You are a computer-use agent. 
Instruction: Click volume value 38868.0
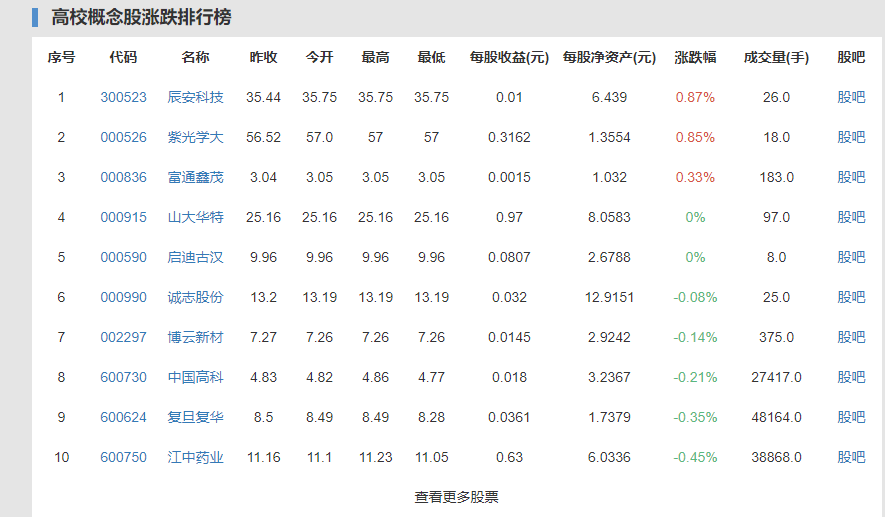[776, 457]
